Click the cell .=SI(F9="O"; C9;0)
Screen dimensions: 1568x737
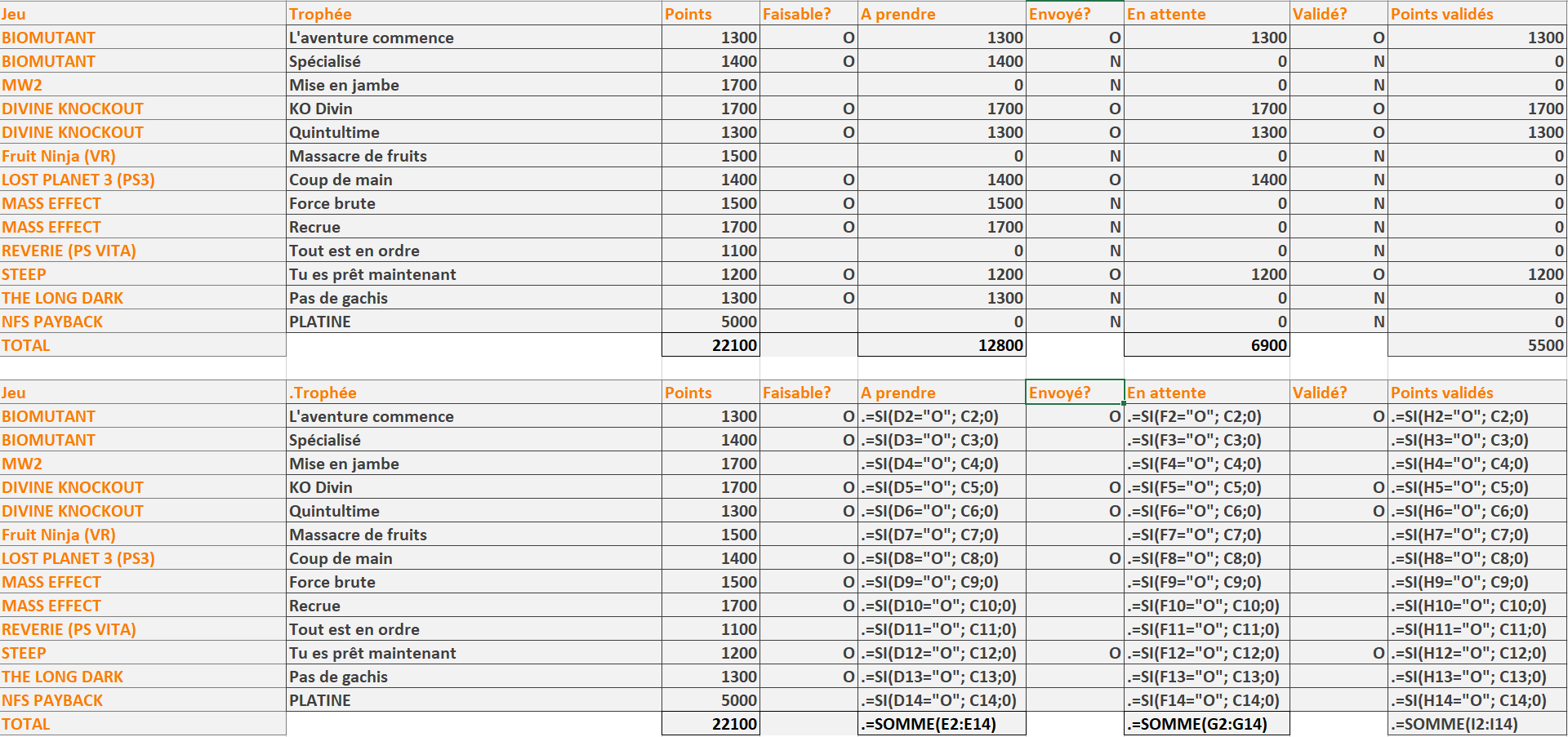(x=1207, y=582)
